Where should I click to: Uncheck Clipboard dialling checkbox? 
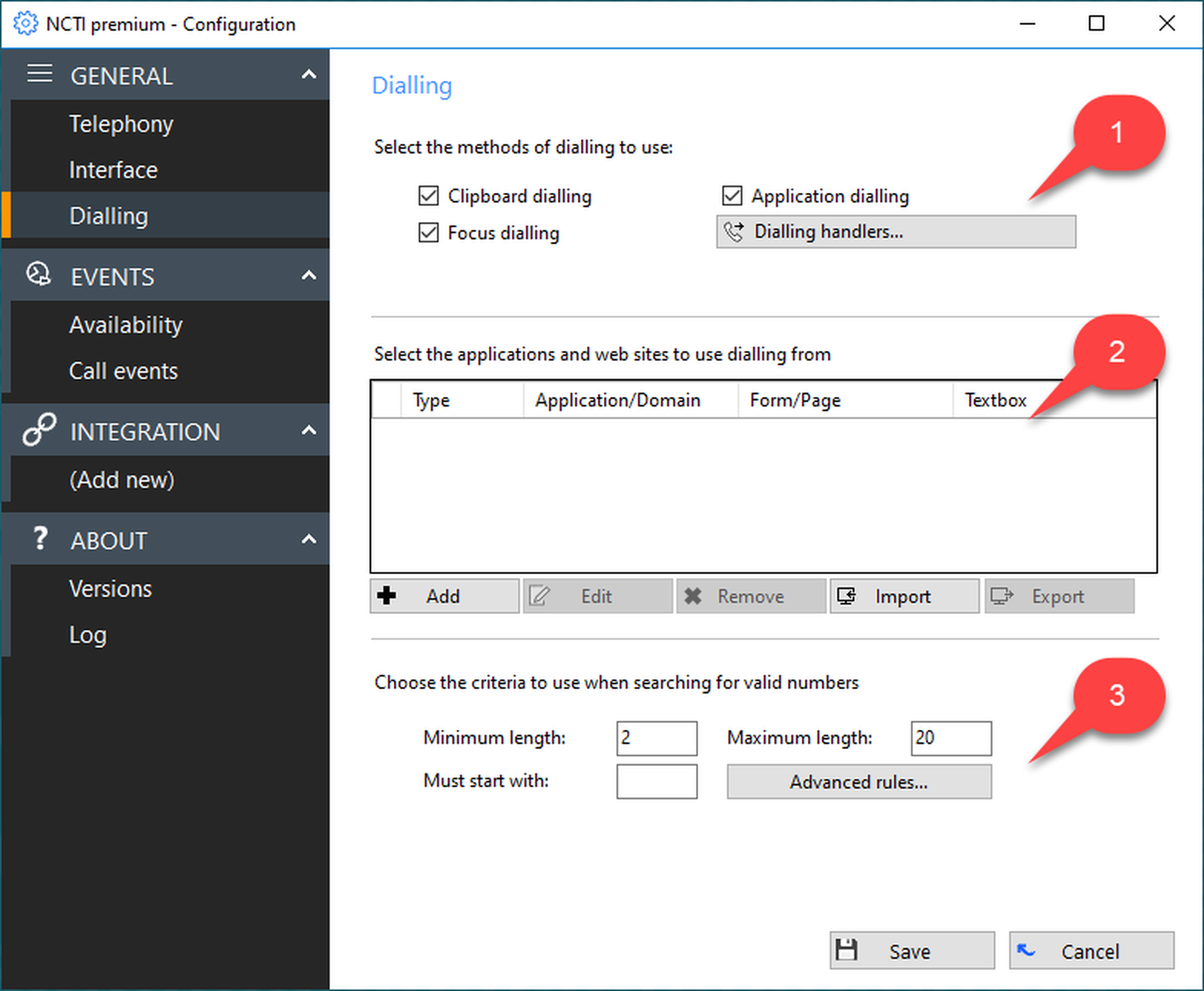(429, 196)
